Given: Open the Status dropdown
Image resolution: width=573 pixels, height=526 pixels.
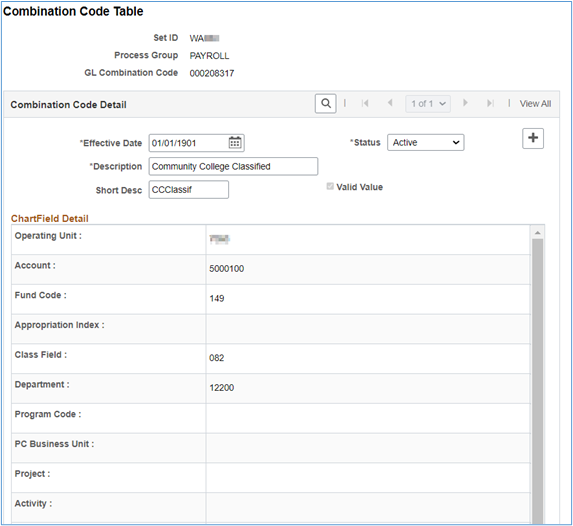Looking at the screenshot, I should (x=426, y=143).
